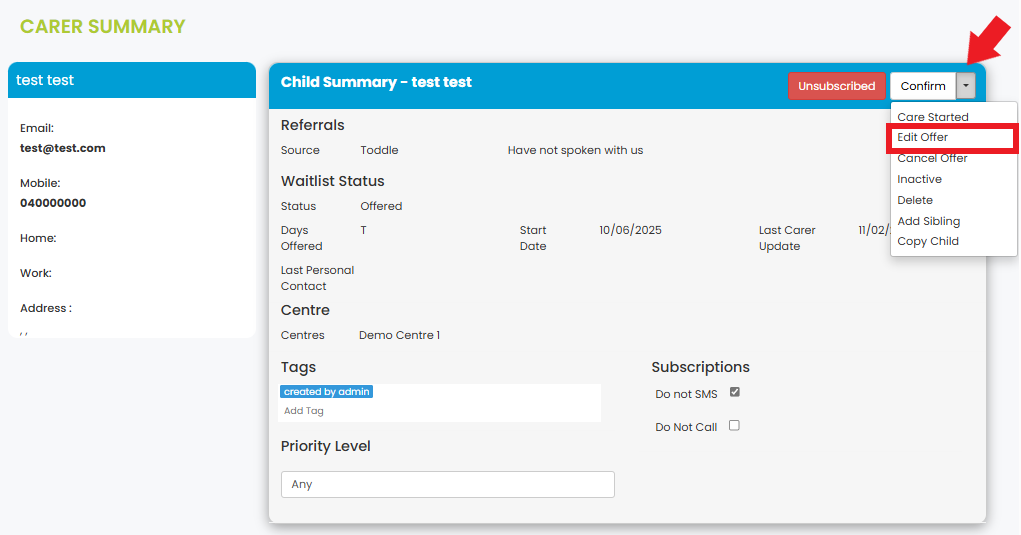Select Copy Child option
Image resolution: width=1021 pixels, height=535 pixels.
927,241
